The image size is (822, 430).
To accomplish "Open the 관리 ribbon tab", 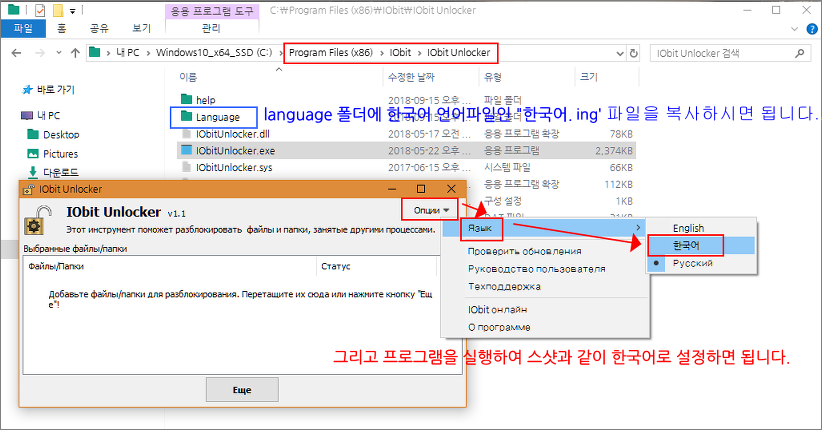I will [211, 28].
